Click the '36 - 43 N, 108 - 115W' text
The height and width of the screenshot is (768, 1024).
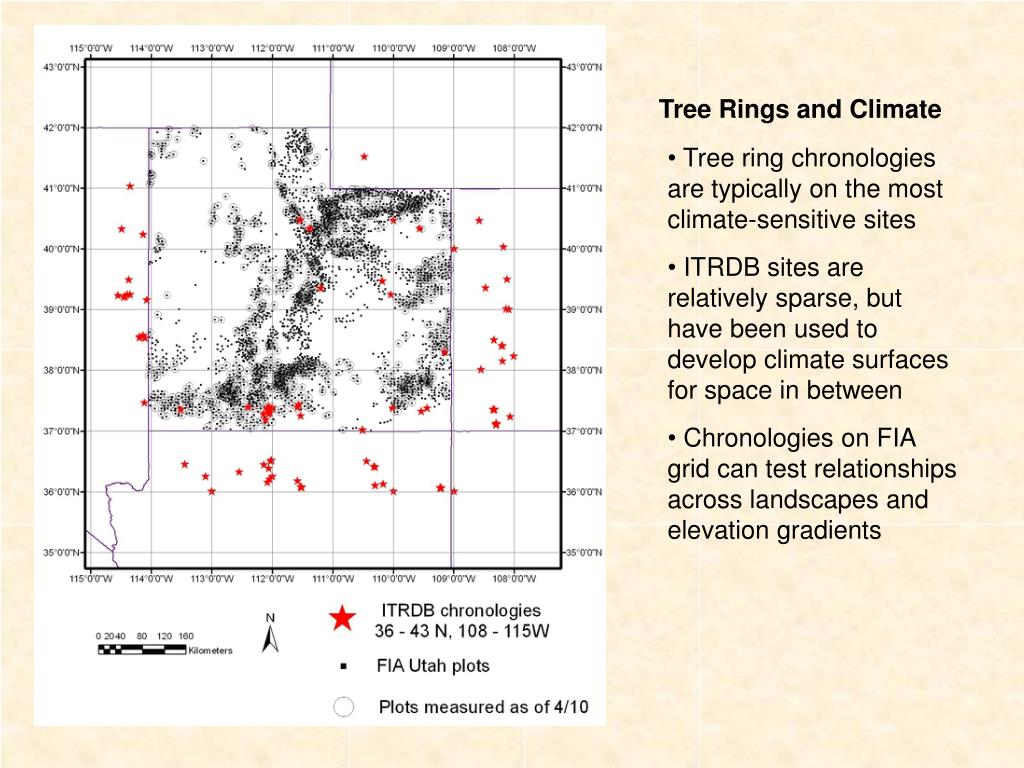click(462, 631)
